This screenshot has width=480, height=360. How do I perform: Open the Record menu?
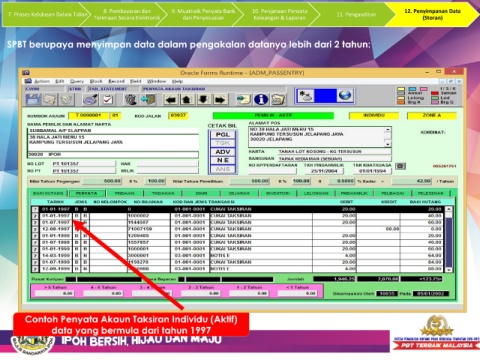coord(116,81)
